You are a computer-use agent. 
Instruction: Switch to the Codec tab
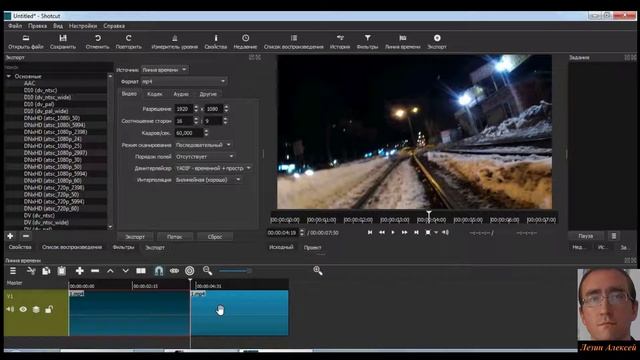(155, 94)
